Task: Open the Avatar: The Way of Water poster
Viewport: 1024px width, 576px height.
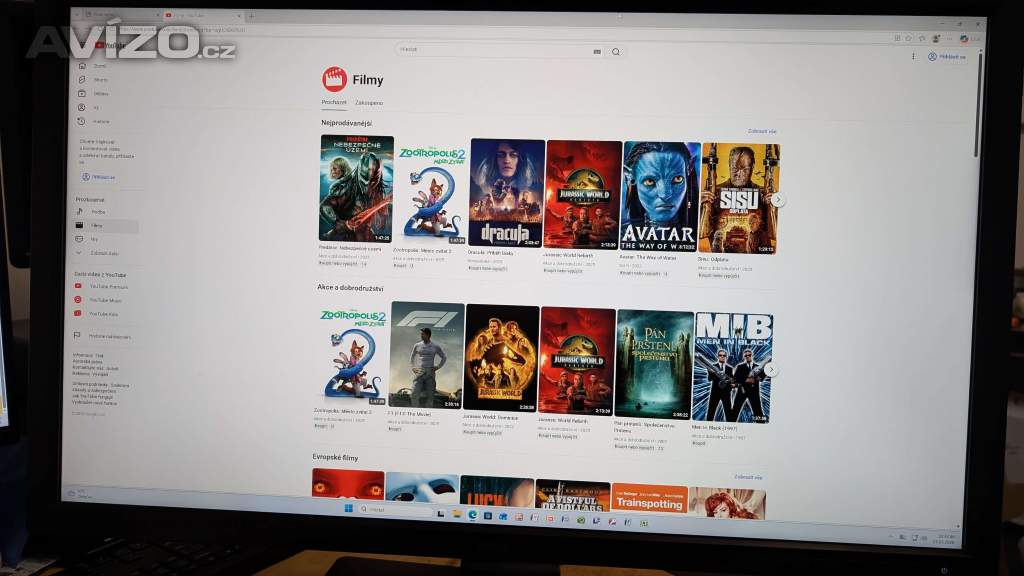Action: [x=660, y=196]
